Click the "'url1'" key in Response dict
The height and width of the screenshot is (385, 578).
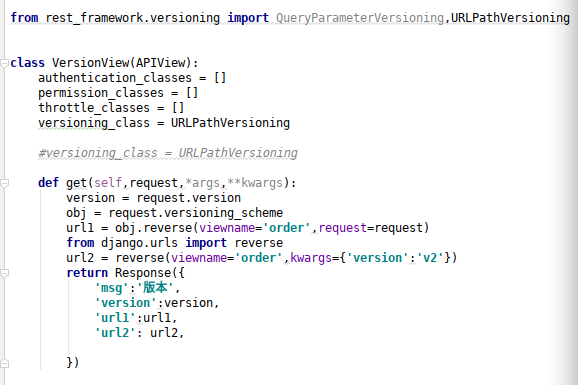pos(115,318)
